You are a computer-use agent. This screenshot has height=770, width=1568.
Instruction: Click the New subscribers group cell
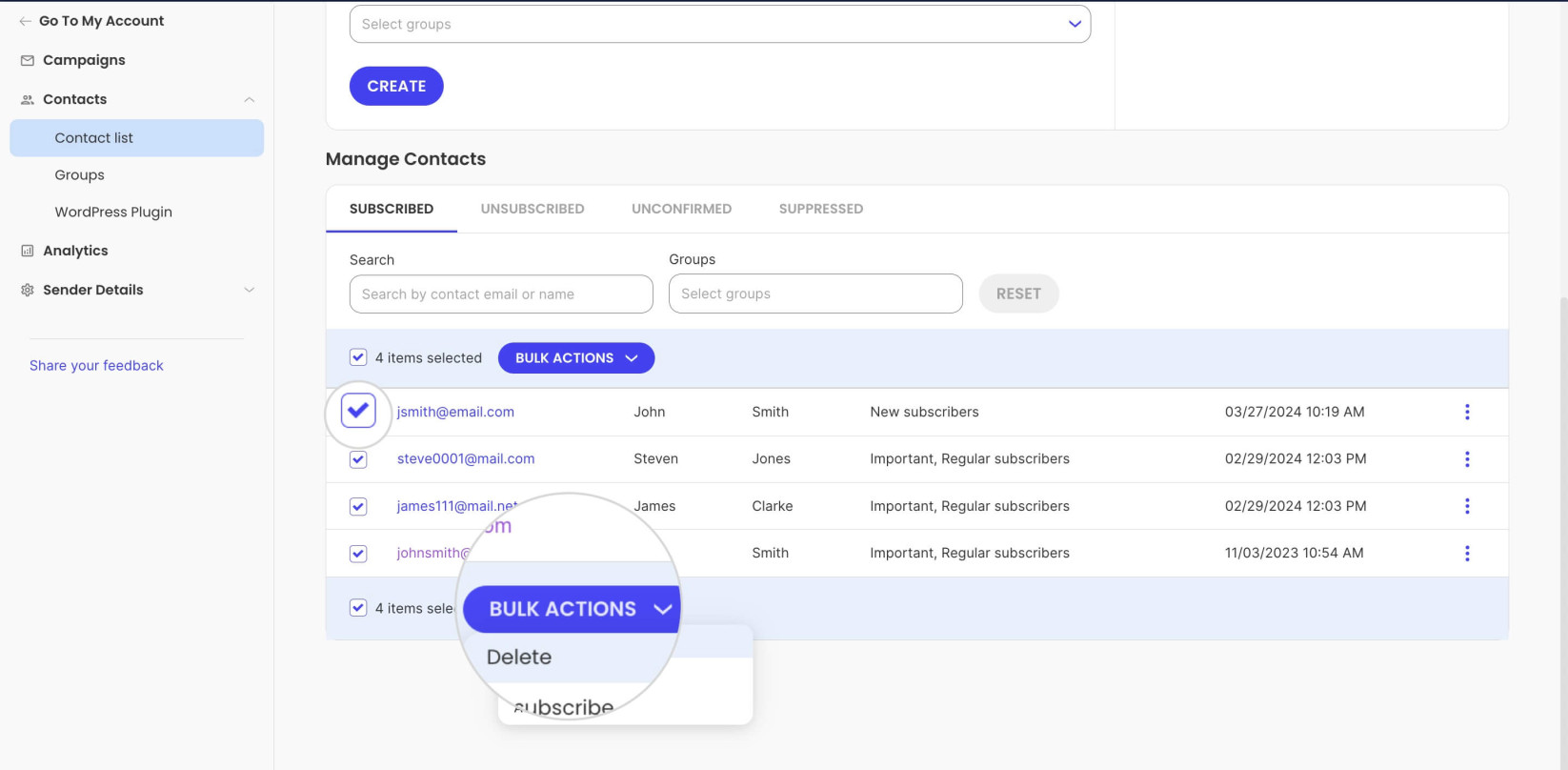coord(924,412)
